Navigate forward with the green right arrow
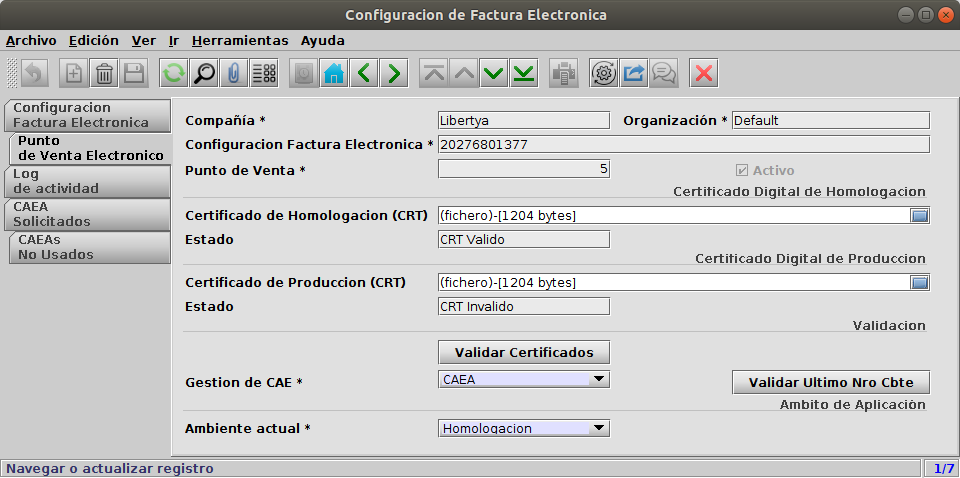960x478 pixels. tap(394, 74)
